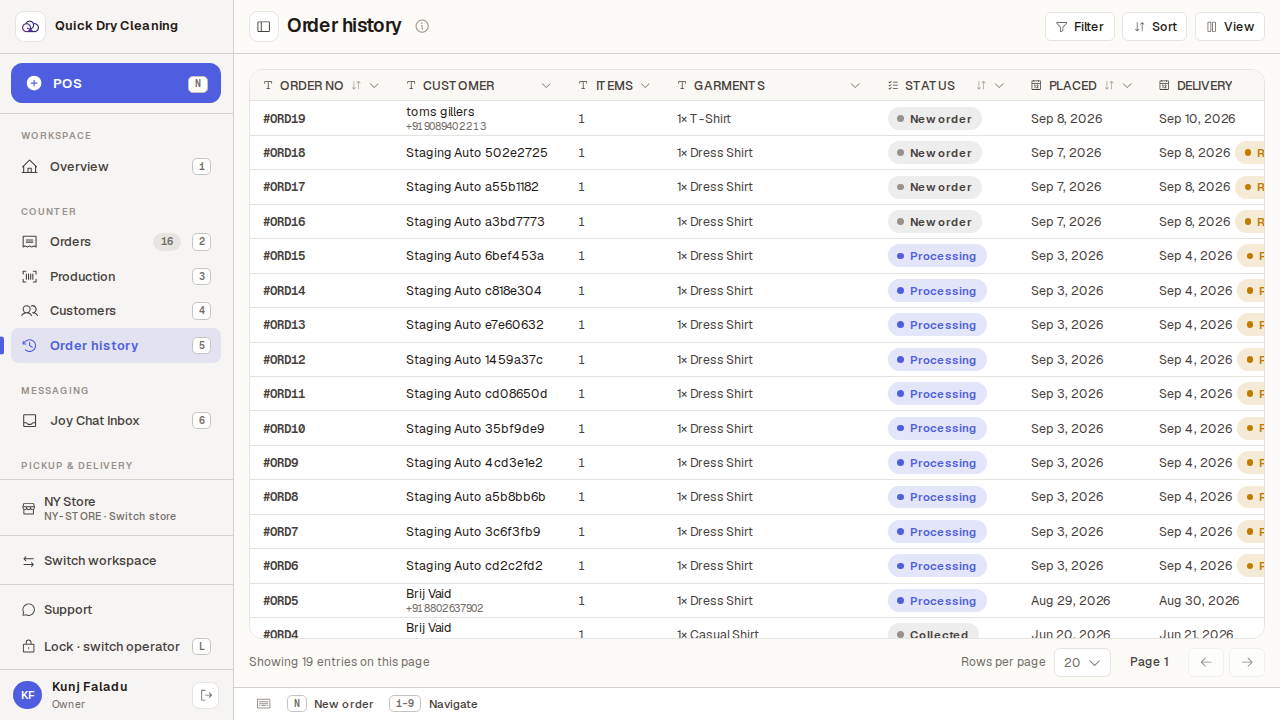Open Overview in the sidebar
Viewport: 1280px width, 720px height.
point(116,167)
